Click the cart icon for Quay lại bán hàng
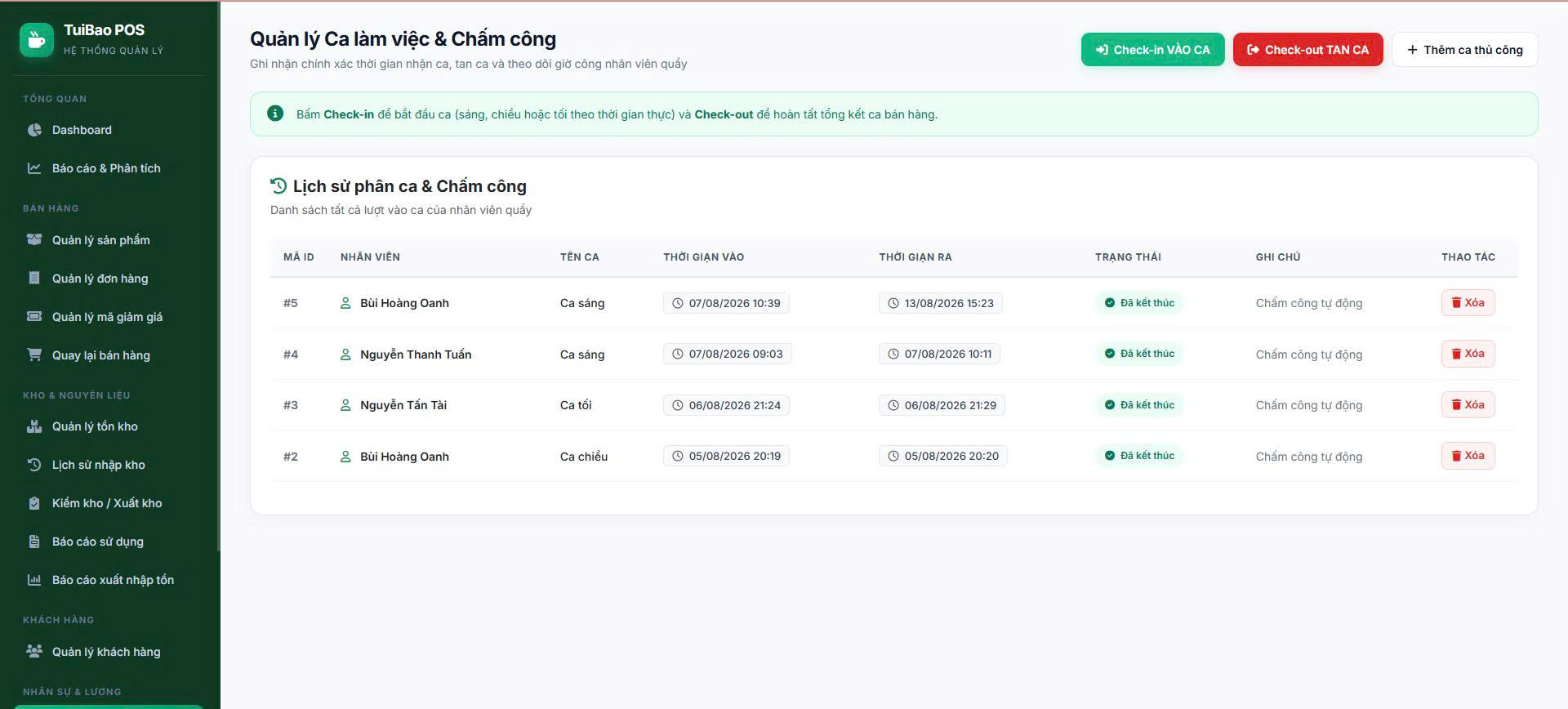The width and height of the screenshot is (1568, 709). [x=34, y=355]
